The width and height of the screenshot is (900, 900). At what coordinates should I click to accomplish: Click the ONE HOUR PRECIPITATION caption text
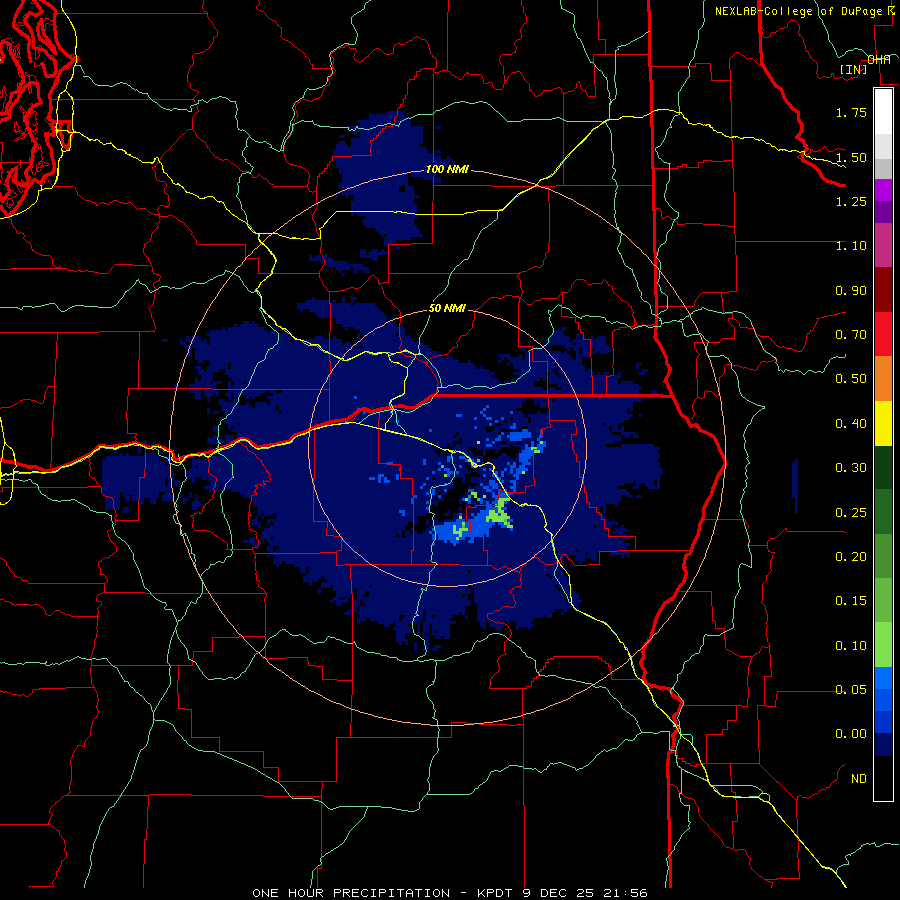point(351,893)
